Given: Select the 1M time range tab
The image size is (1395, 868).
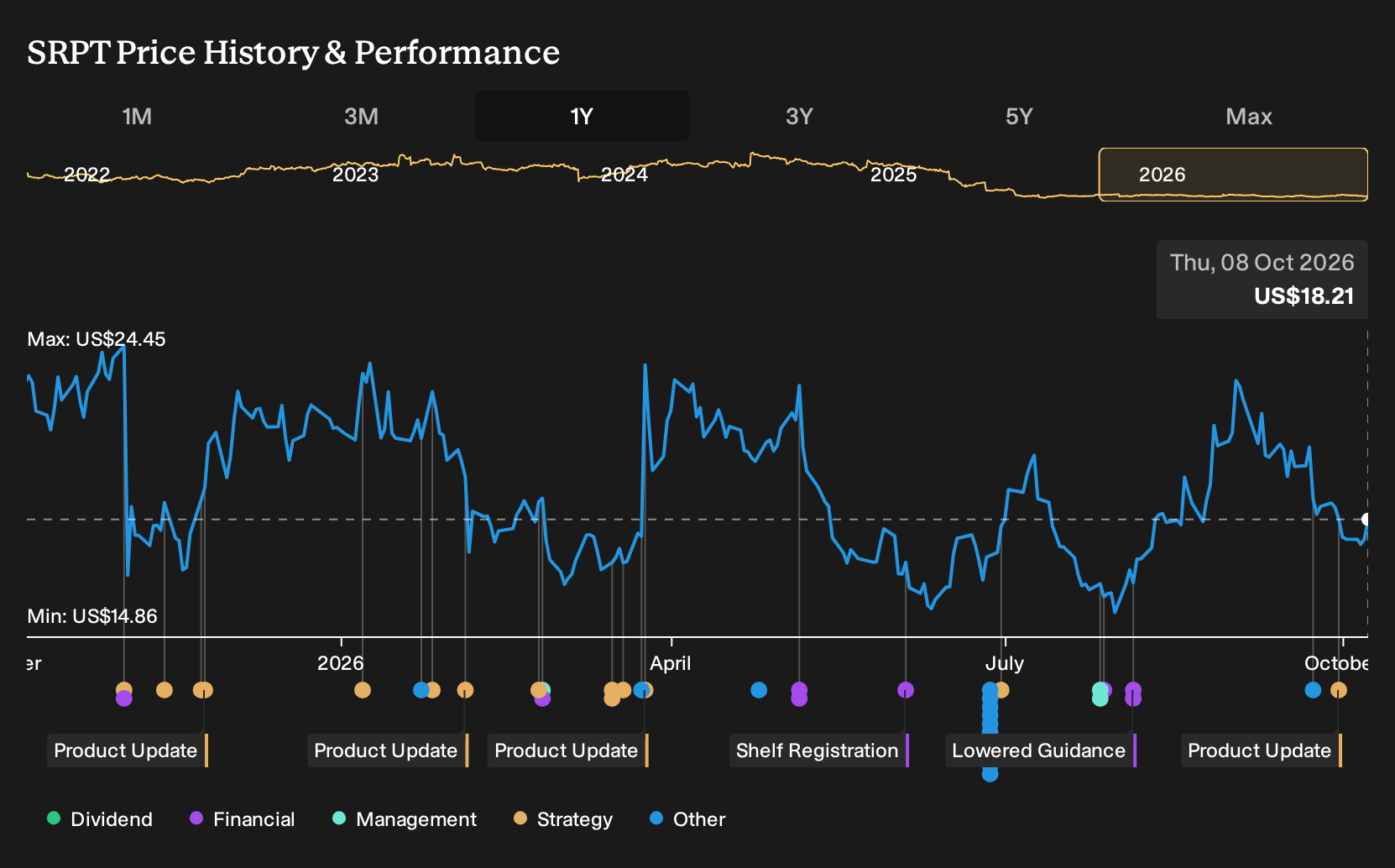Looking at the screenshot, I should [137, 116].
